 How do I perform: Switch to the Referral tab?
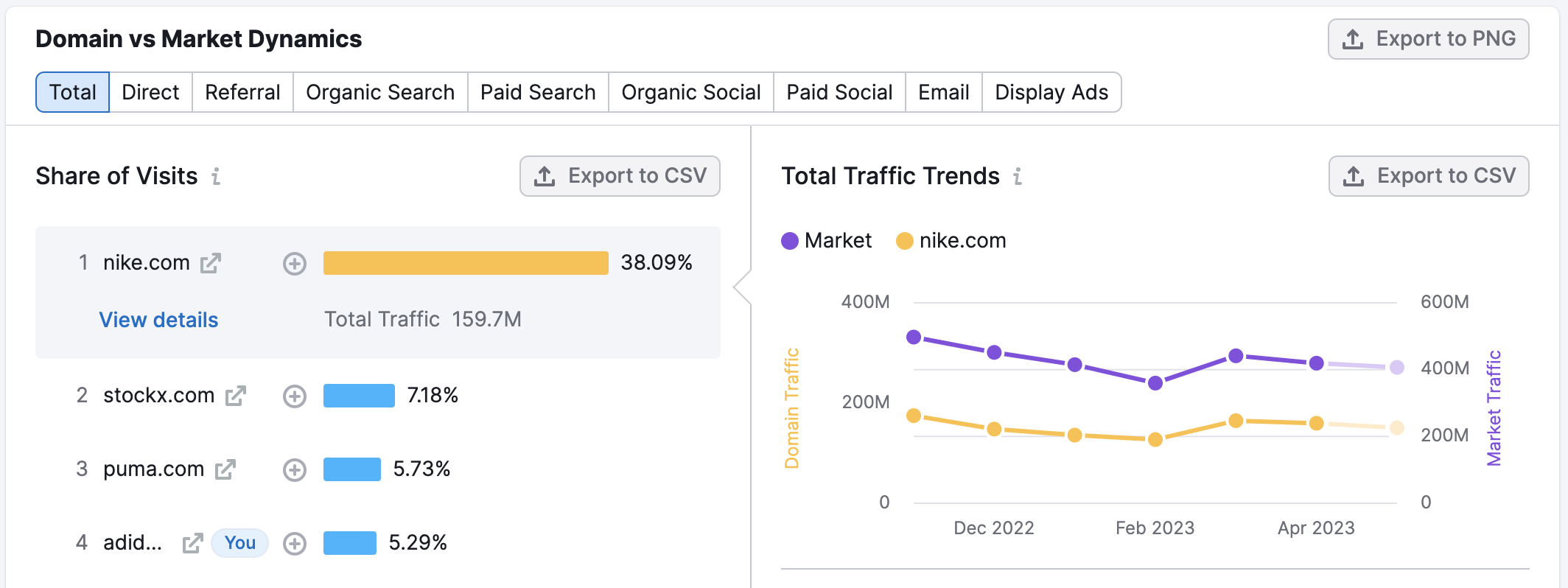coord(242,92)
